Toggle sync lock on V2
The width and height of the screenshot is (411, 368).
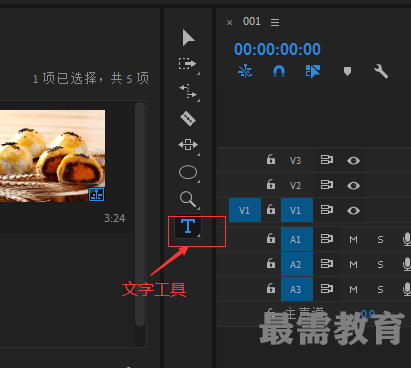327,185
